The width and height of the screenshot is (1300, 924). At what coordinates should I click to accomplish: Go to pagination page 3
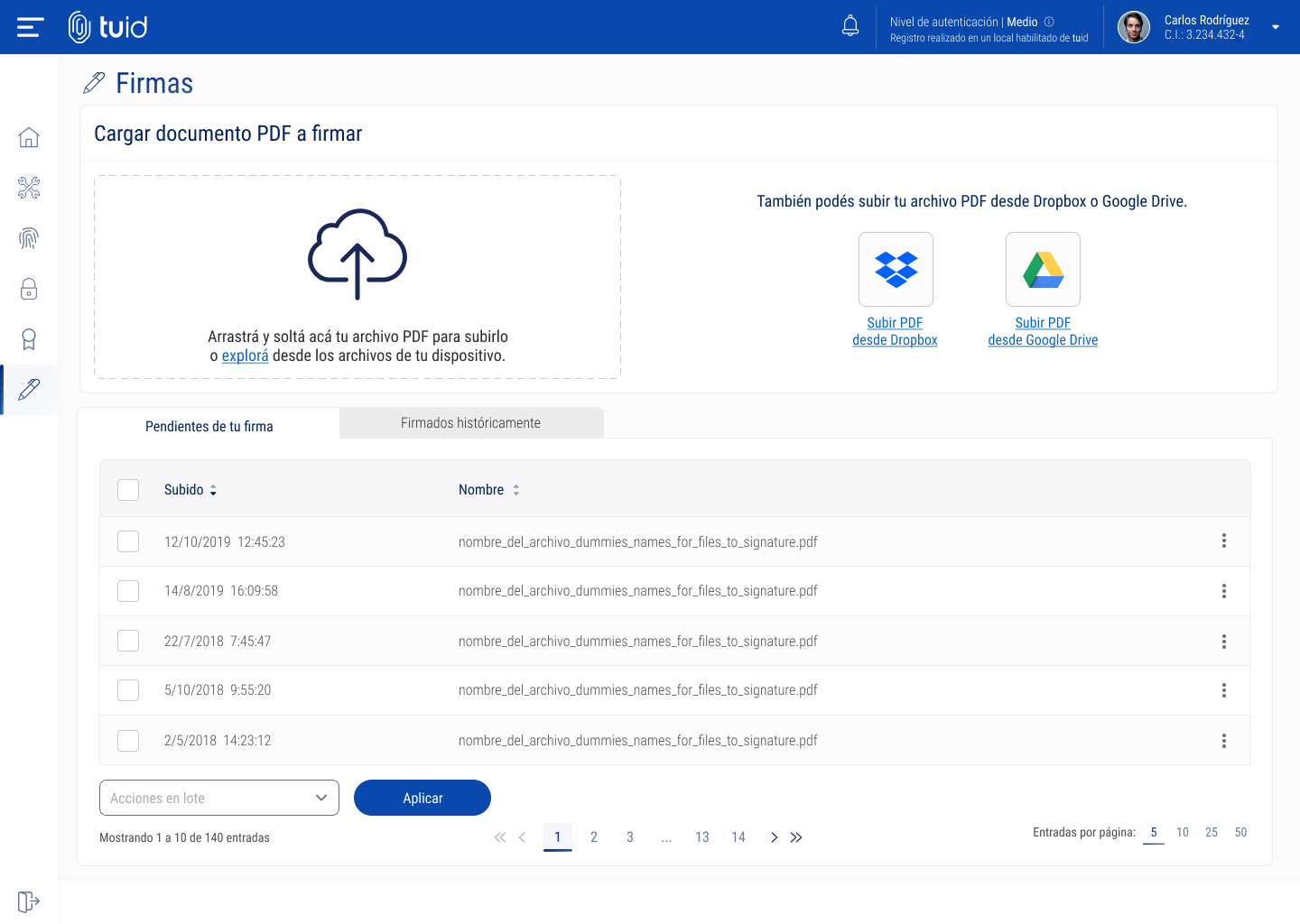(630, 837)
